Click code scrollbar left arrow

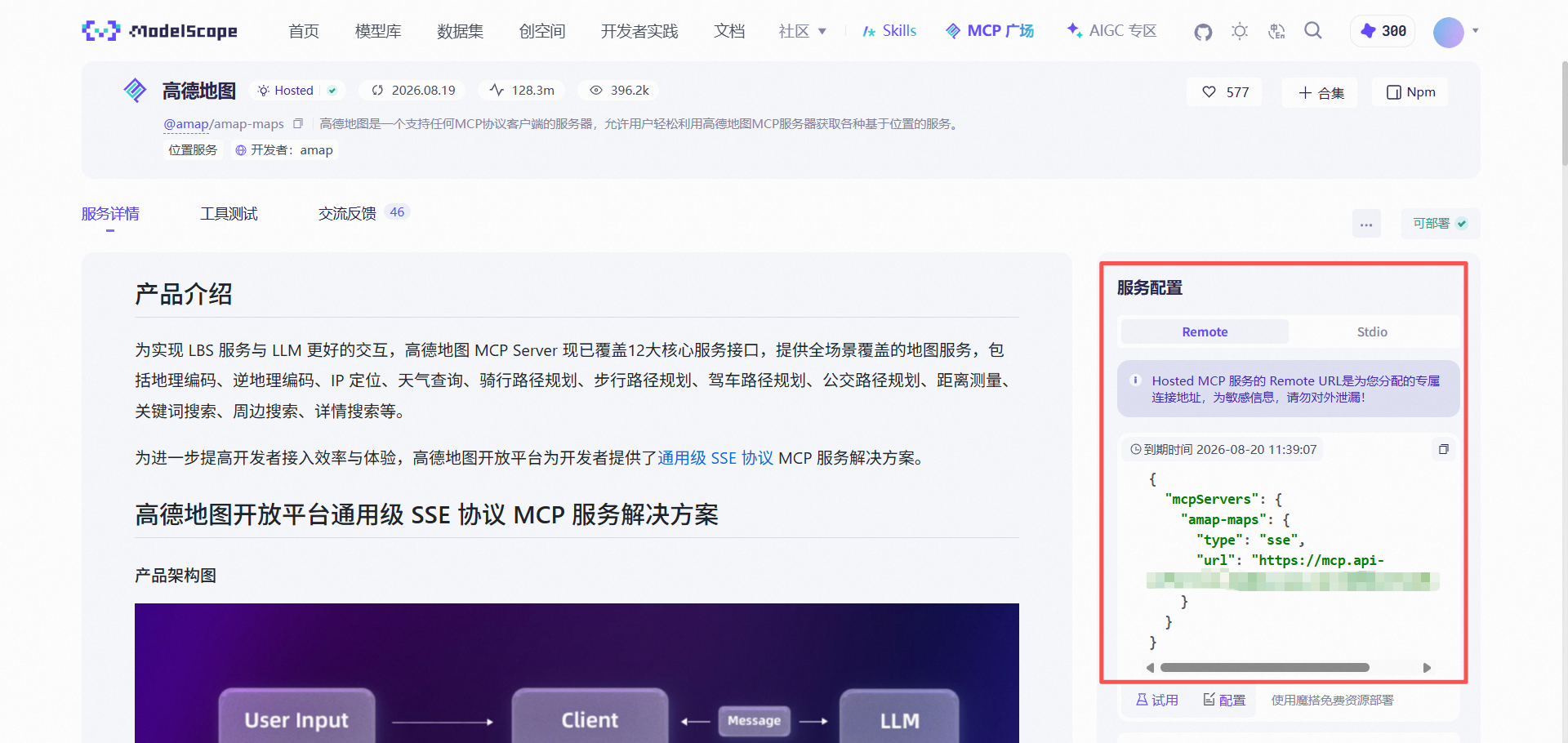coord(1150,668)
